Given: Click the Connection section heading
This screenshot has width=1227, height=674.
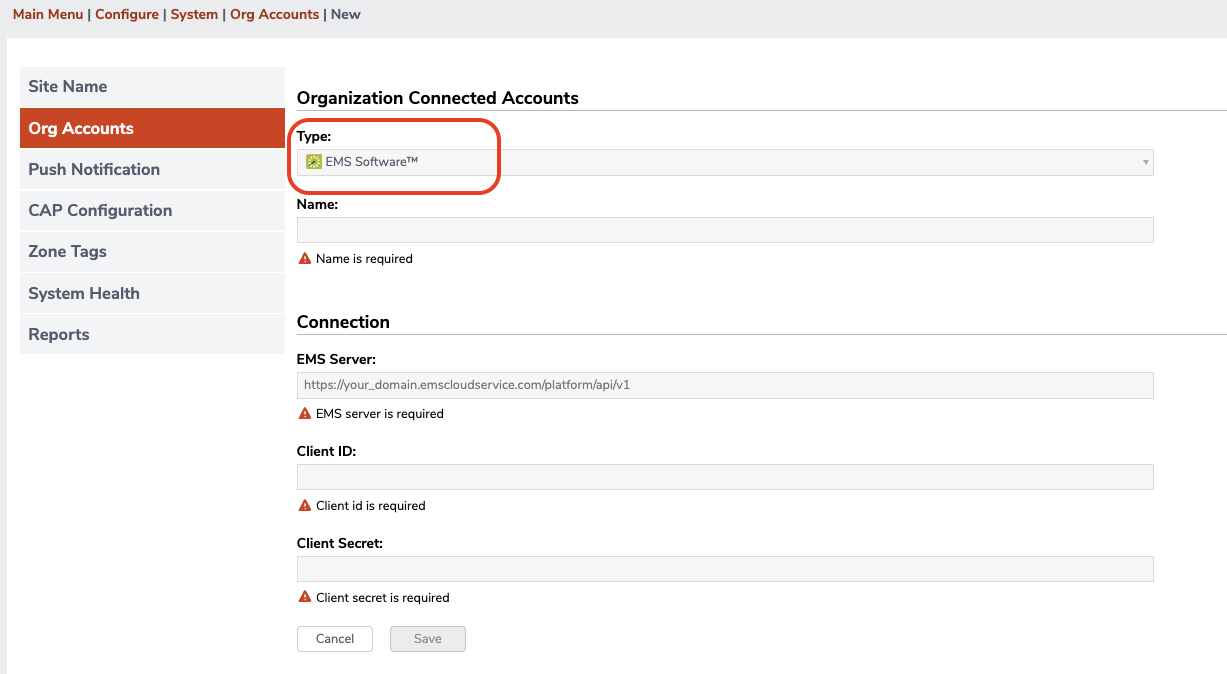Looking at the screenshot, I should [343, 322].
